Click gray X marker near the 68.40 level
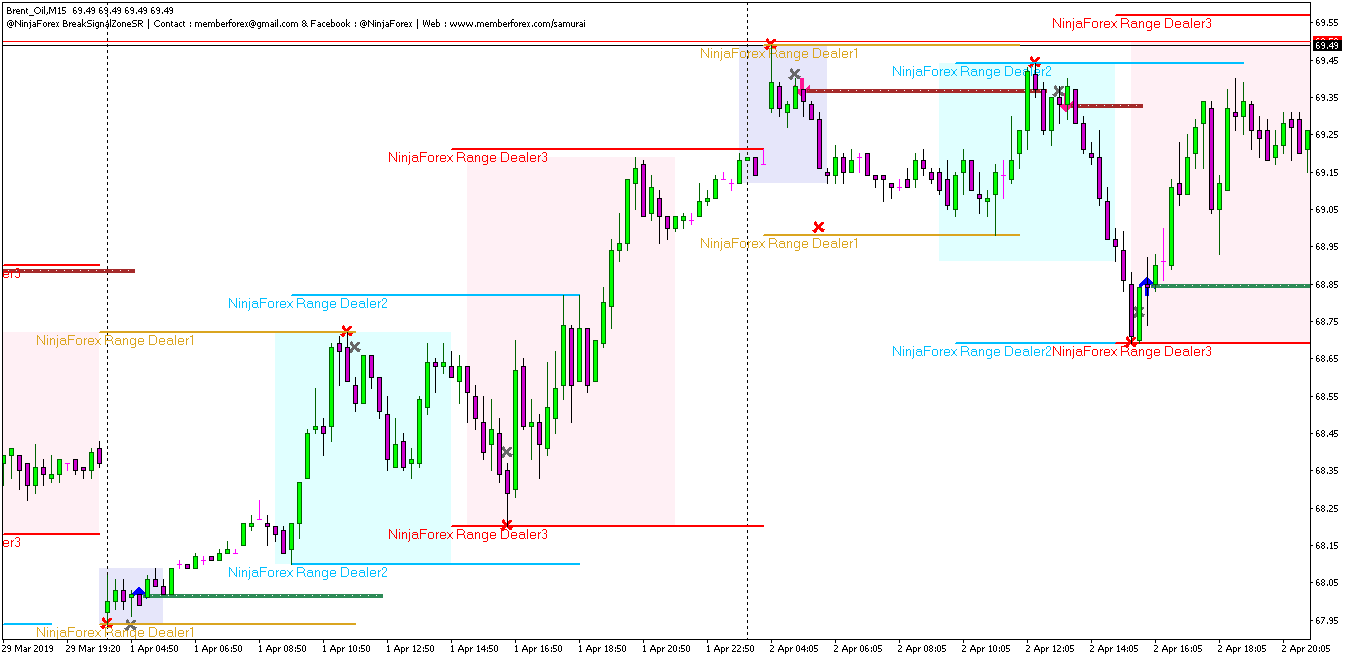 coord(507,452)
